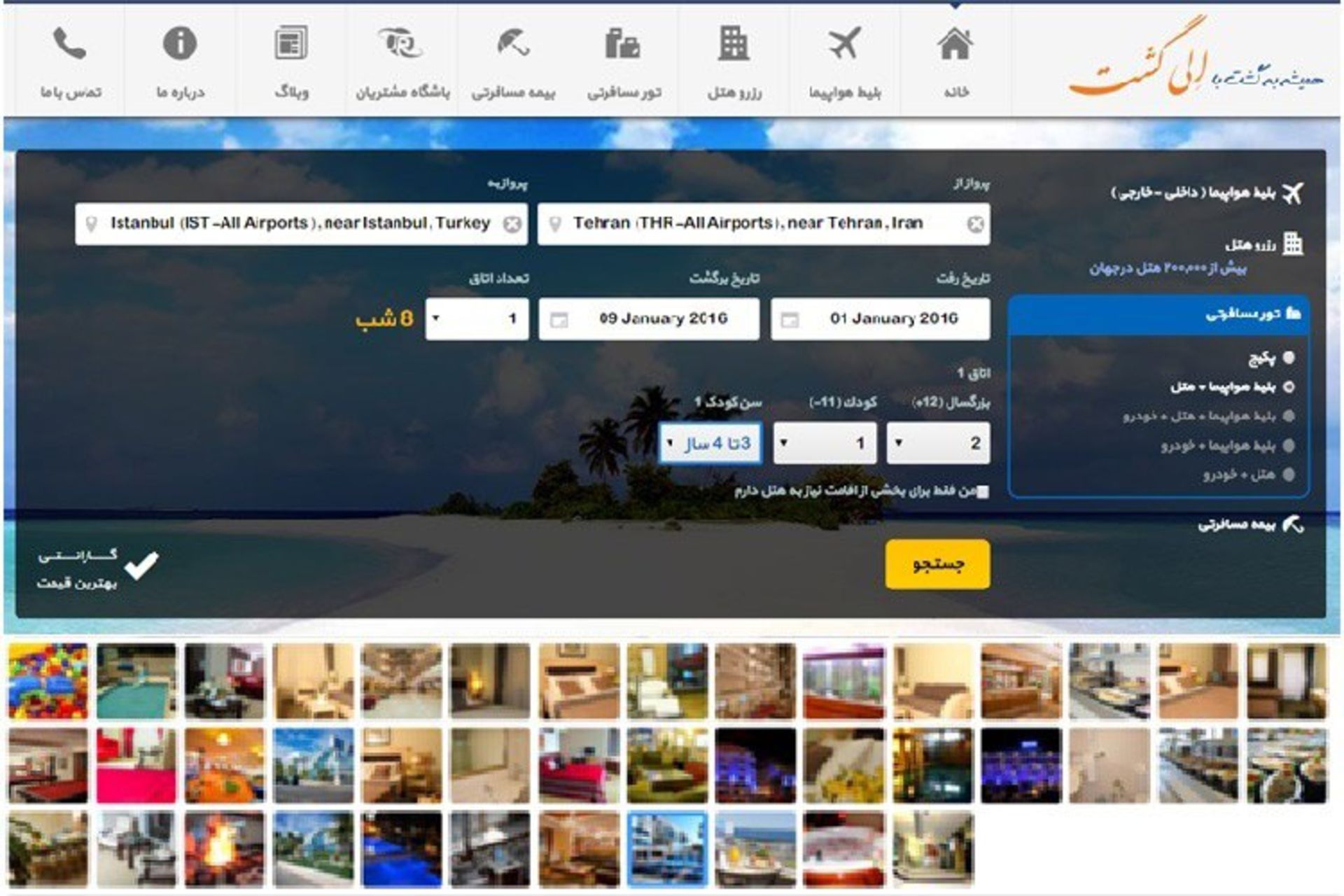
Task: Click the luggage icon for travel tours
Action: [x=622, y=44]
